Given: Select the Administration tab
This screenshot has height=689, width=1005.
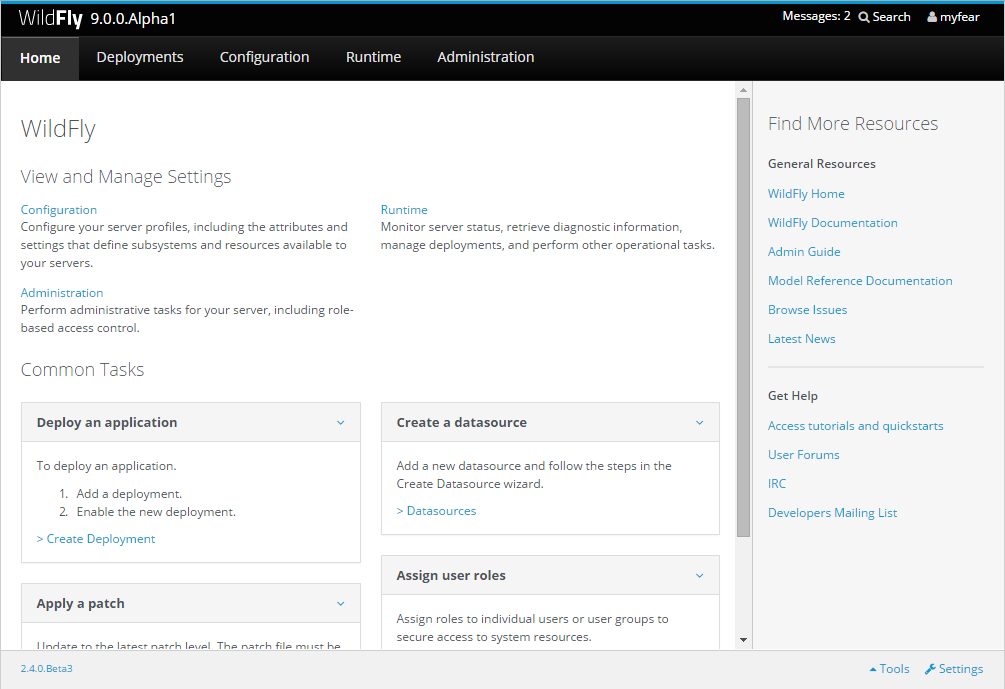Looking at the screenshot, I should pyautogui.click(x=485, y=57).
